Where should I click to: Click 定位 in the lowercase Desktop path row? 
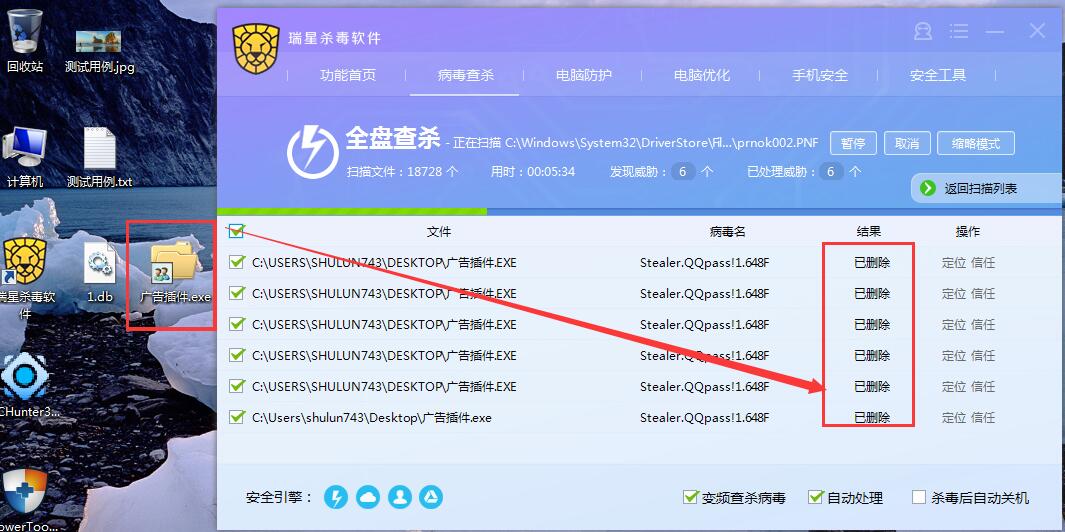pos(954,418)
